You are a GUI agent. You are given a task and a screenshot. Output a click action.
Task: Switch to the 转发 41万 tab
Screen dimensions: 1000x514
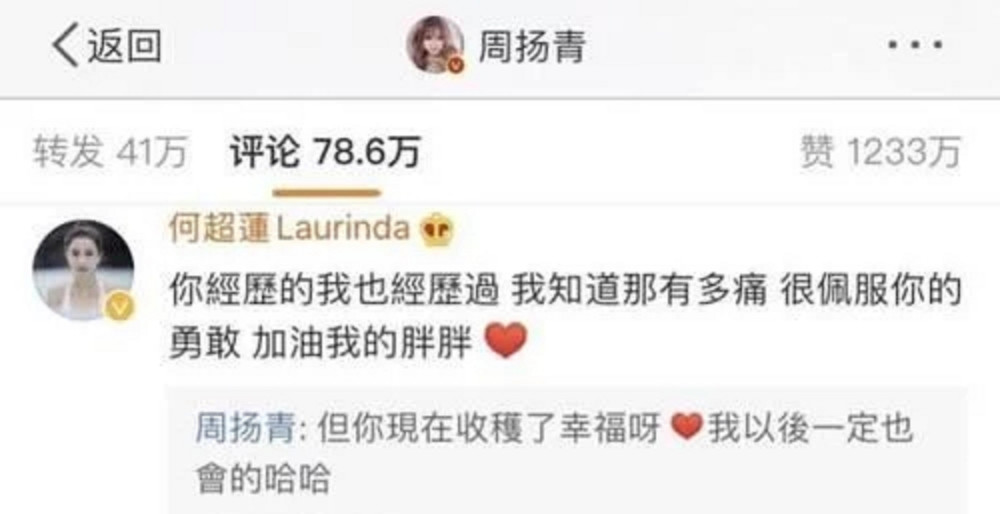(x=110, y=152)
